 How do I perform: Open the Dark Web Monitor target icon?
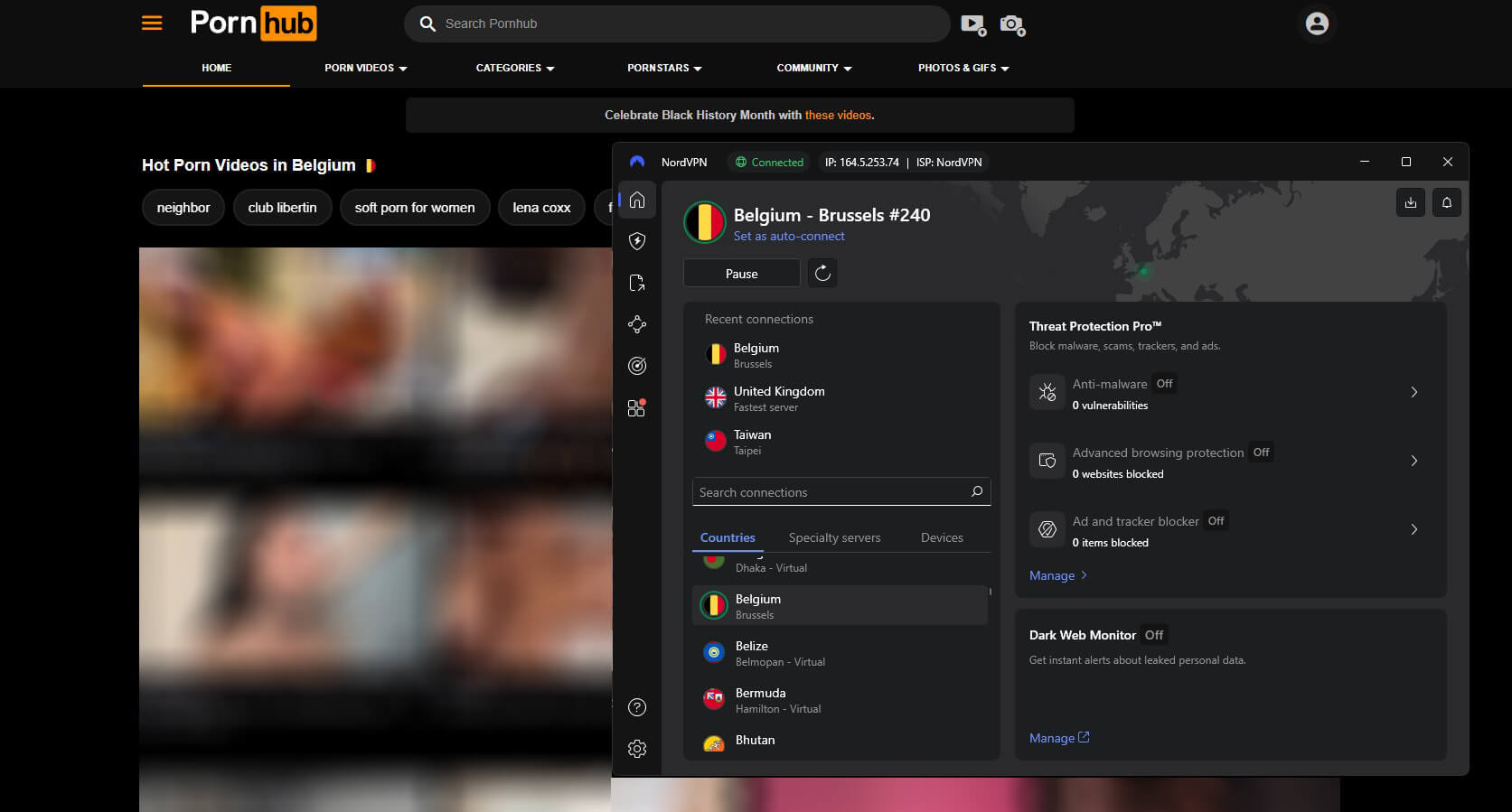[x=637, y=366]
